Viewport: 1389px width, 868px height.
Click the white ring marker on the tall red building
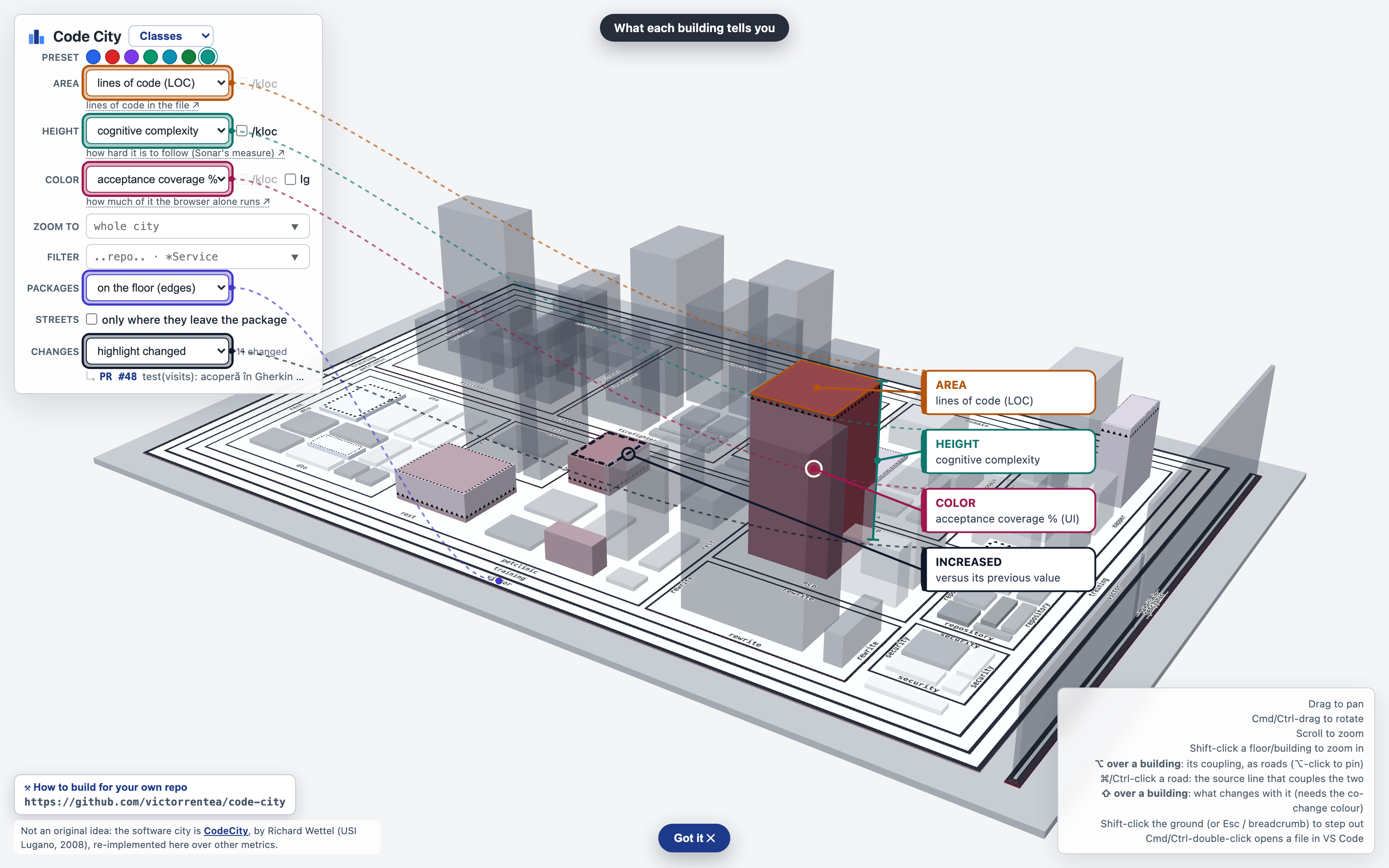813,468
